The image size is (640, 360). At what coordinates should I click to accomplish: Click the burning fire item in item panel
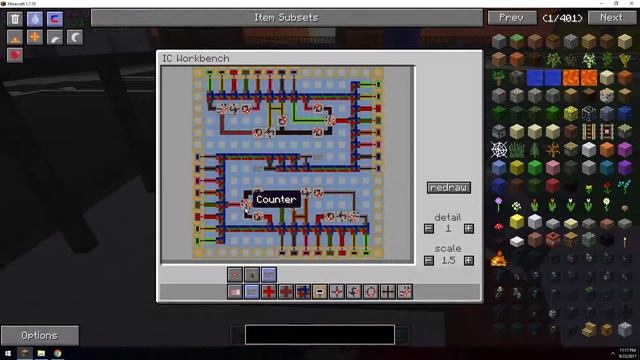499,258
